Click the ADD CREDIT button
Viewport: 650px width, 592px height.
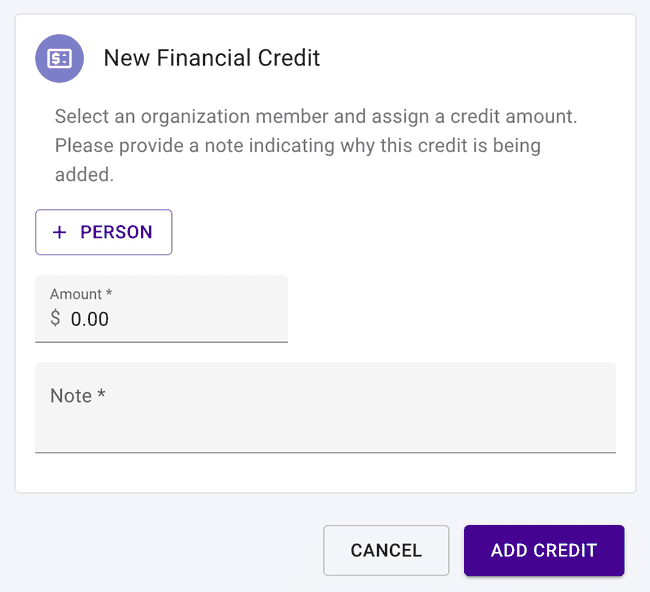[543, 550]
